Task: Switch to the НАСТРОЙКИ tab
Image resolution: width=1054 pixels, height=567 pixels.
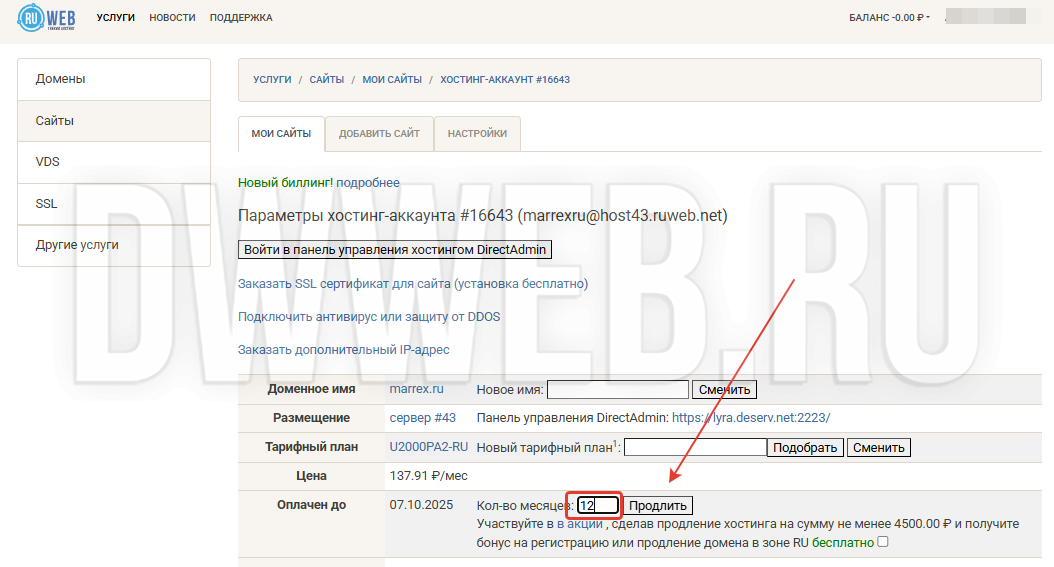Action: [x=477, y=134]
